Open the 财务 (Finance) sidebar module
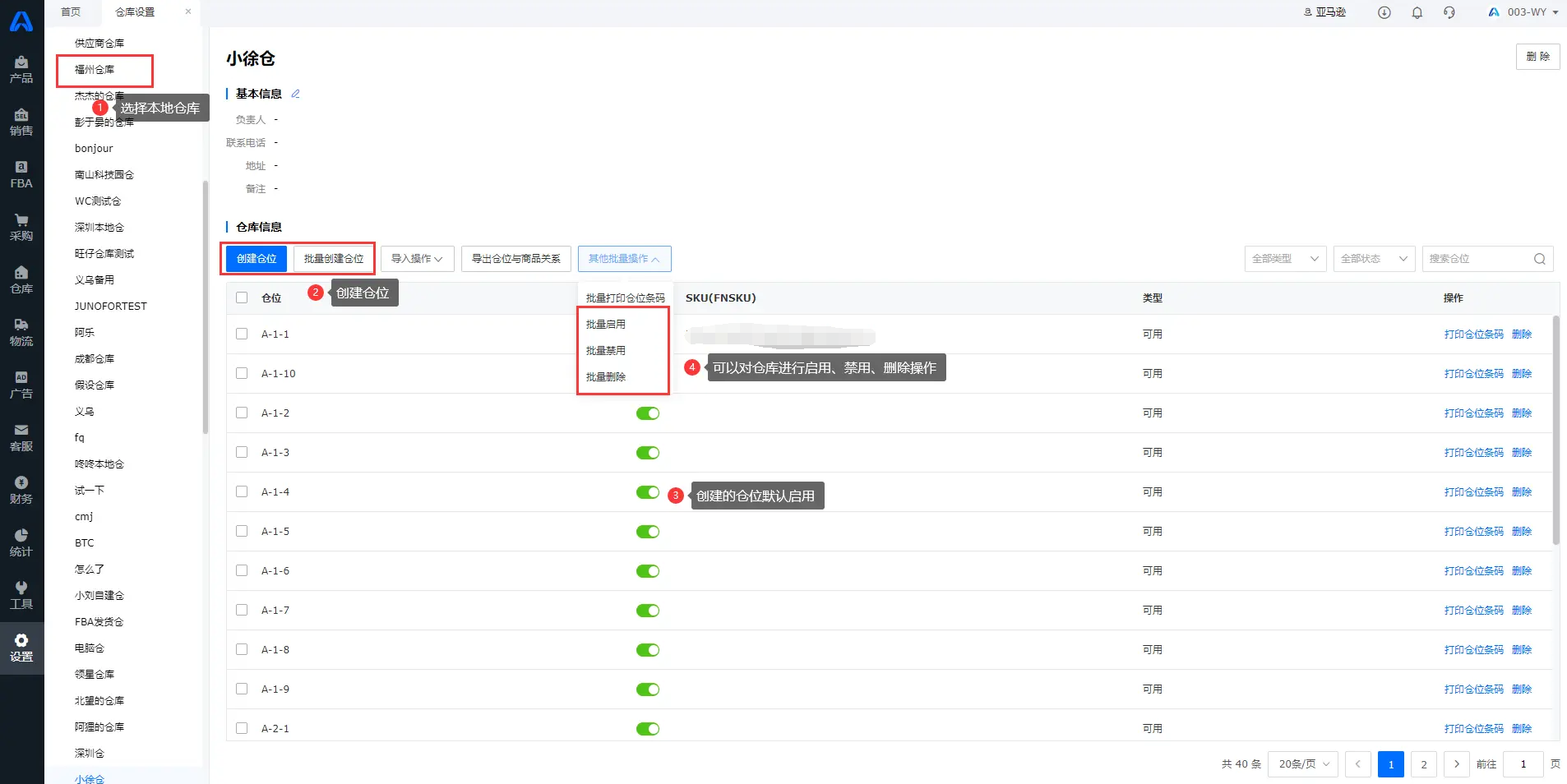1567x784 pixels. pos(21,490)
